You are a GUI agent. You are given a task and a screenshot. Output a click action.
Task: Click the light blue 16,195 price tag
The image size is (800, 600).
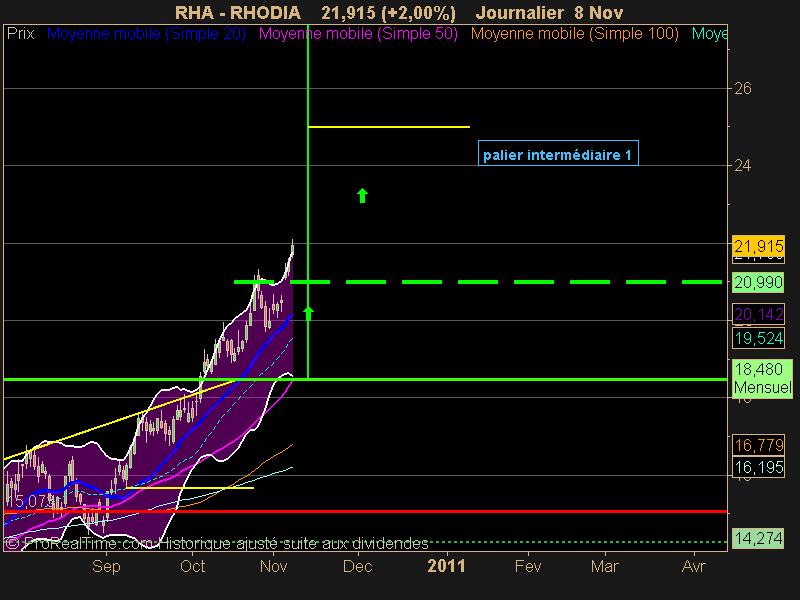click(758, 467)
